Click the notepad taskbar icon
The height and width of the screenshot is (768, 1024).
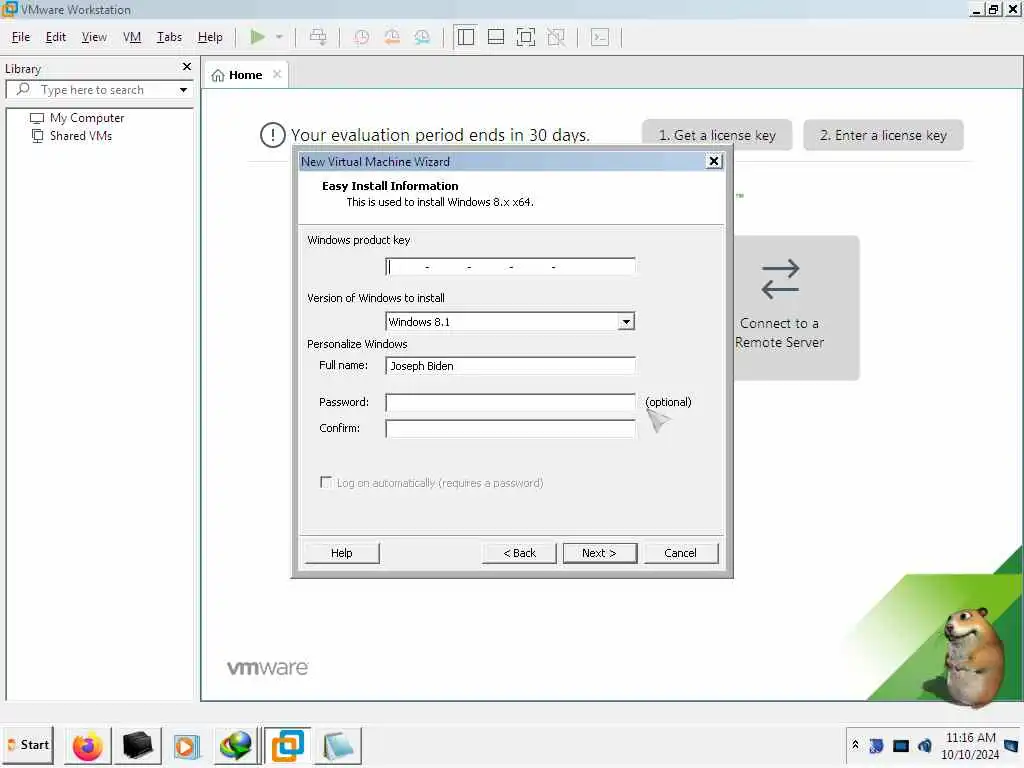pos(338,746)
